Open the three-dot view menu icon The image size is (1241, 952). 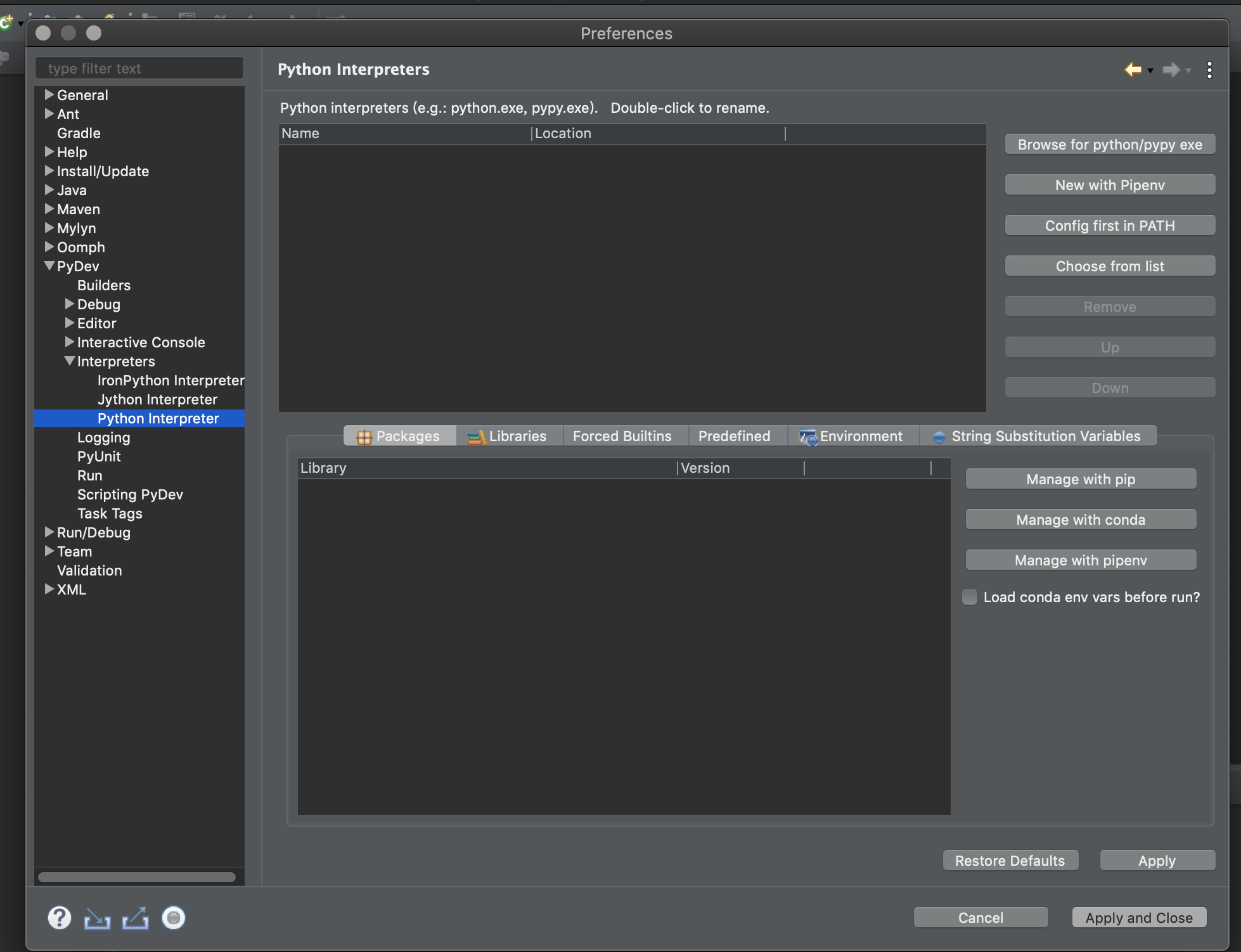tap(1209, 70)
